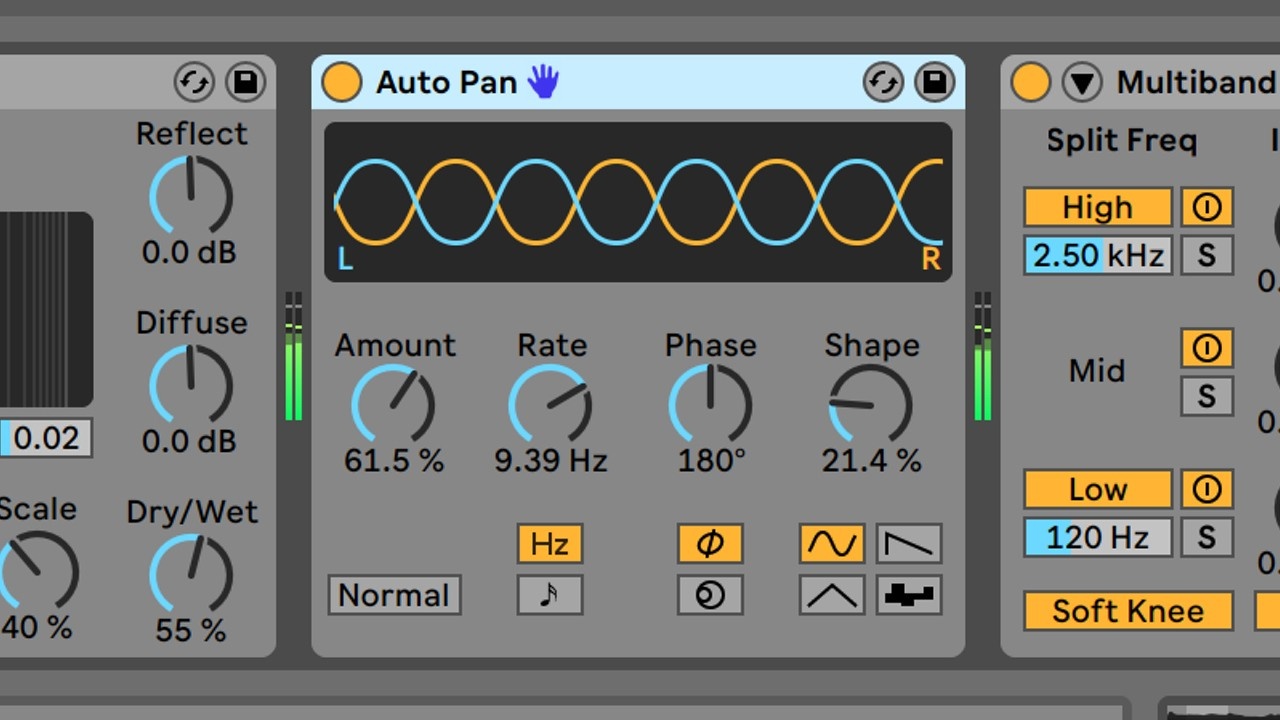1280x720 pixels.
Task: Toggle the High band activator icon
Action: 1207,207
